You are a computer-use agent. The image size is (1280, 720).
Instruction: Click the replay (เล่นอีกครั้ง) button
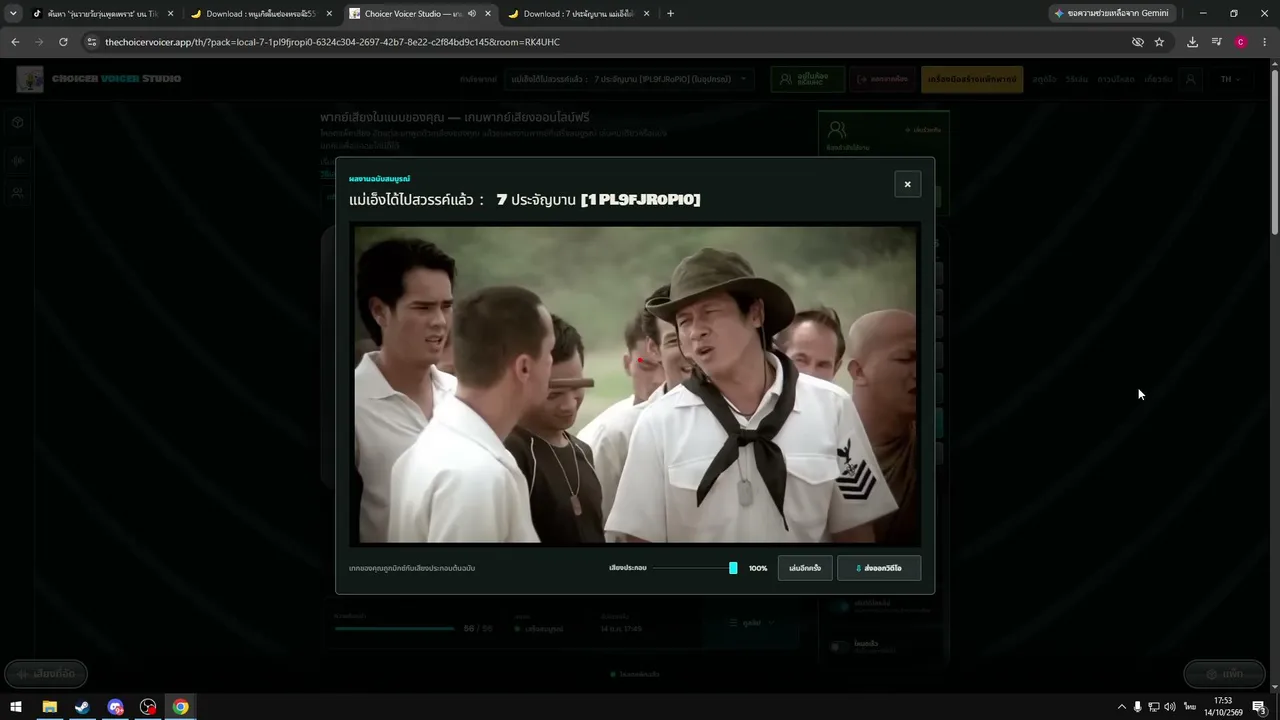click(x=805, y=568)
